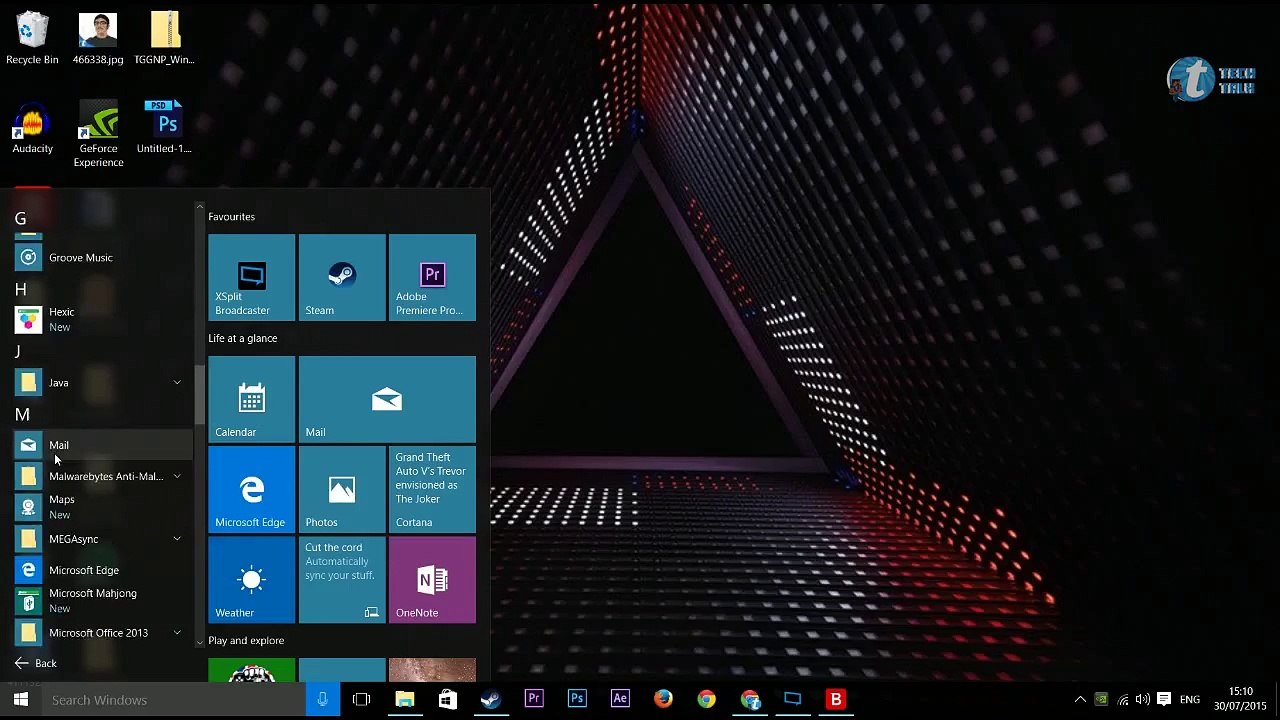Viewport: 1280px width, 720px height.
Task: Open the Action Center notifications icon
Action: click(x=1164, y=700)
